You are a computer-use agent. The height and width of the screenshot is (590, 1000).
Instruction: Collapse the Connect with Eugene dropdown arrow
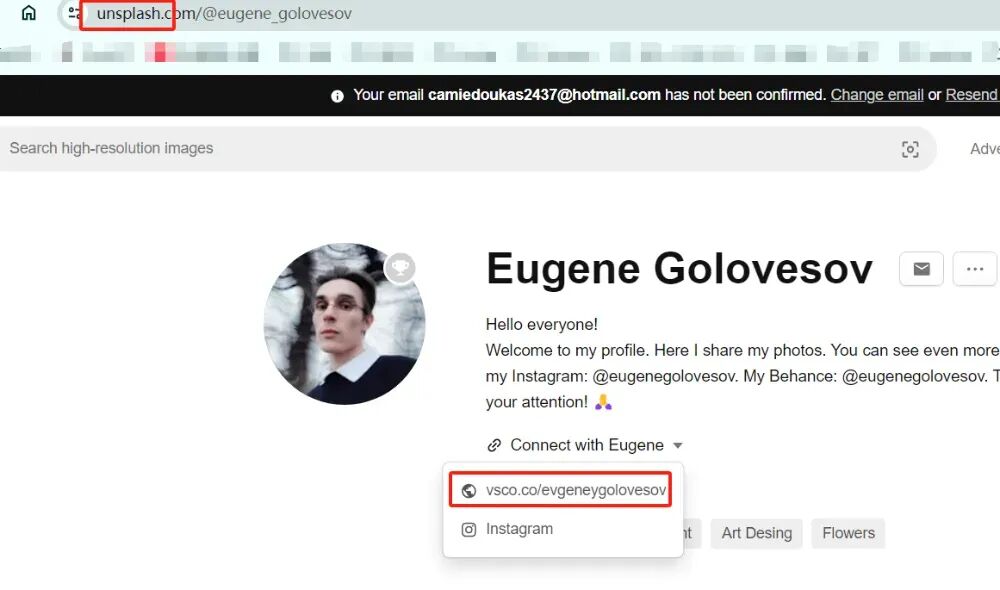(678, 445)
